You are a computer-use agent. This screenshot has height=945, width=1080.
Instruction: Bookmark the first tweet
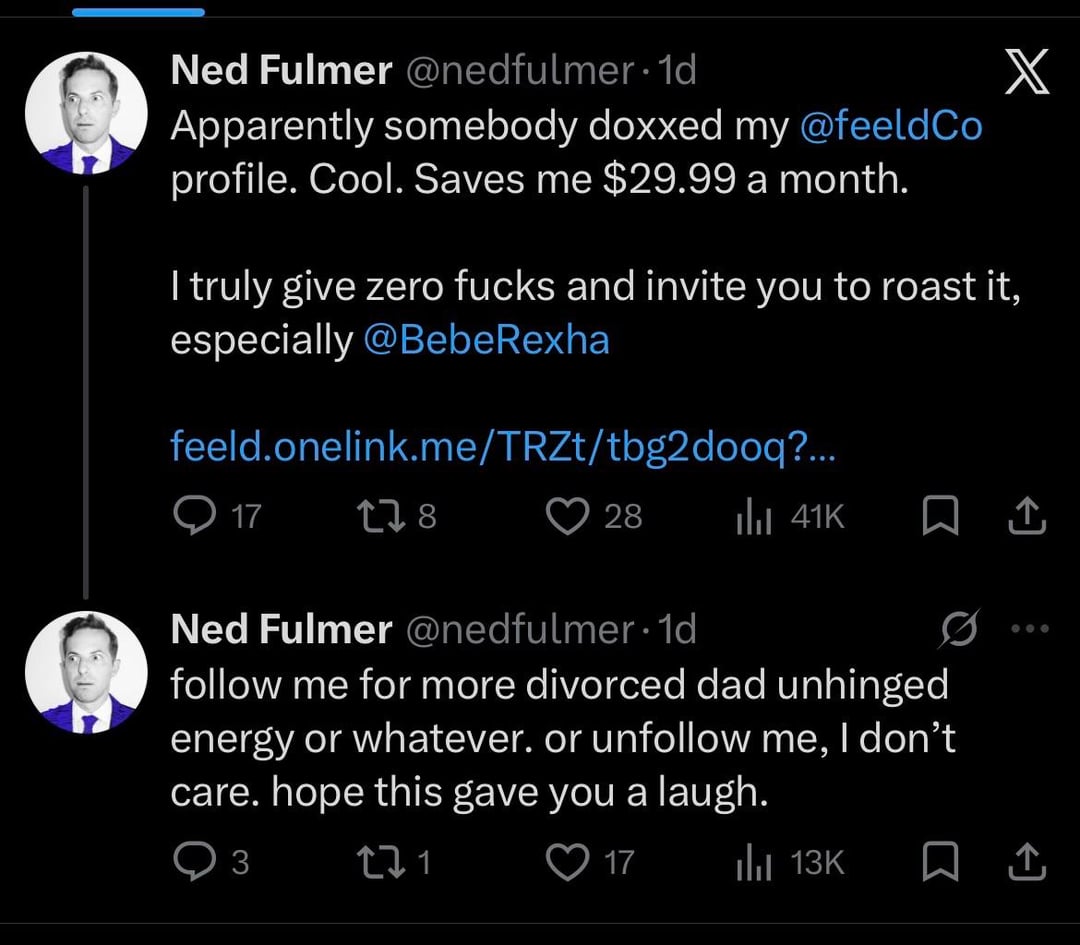click(940, 516)
